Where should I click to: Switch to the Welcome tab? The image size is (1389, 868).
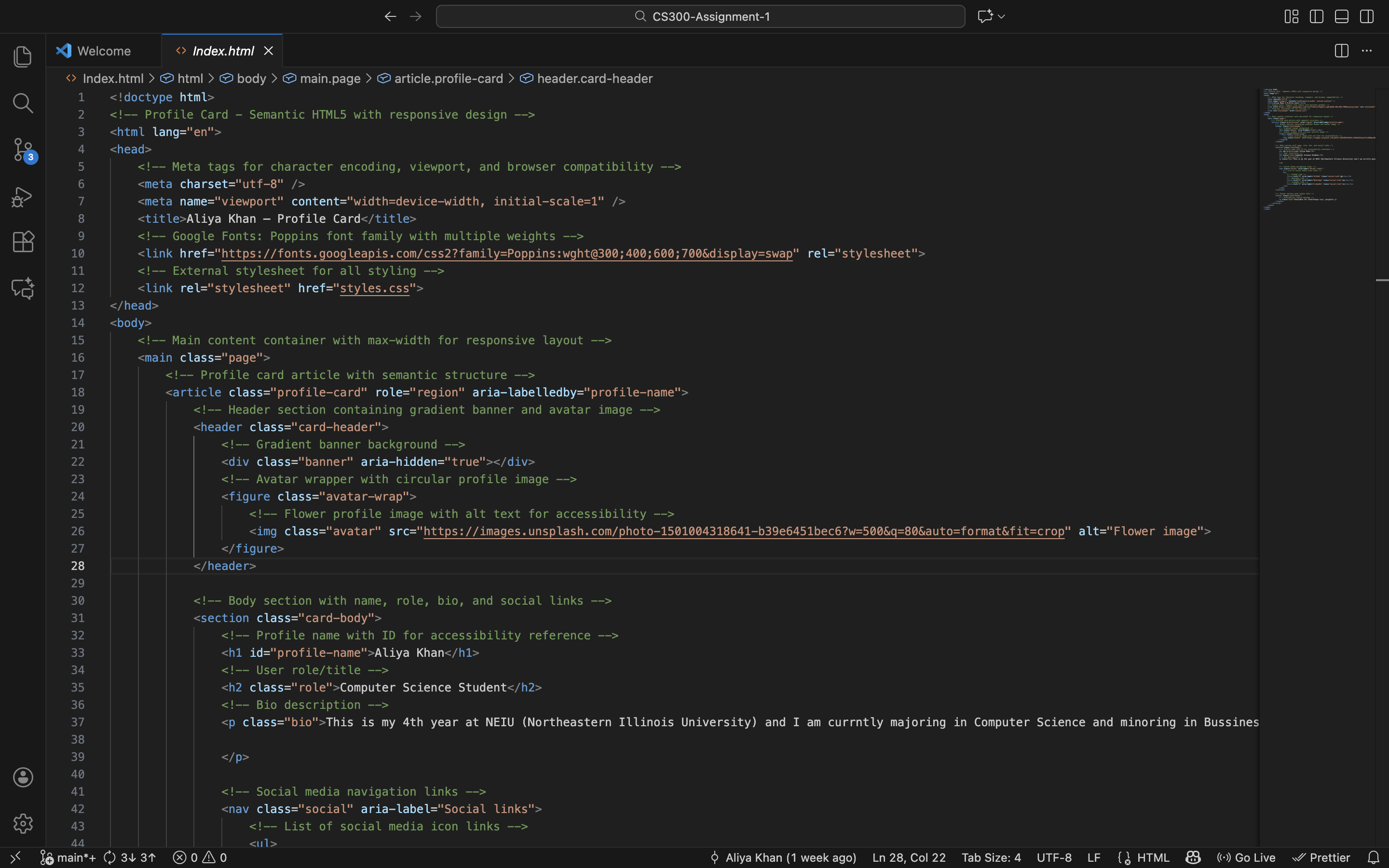(103, 51)
